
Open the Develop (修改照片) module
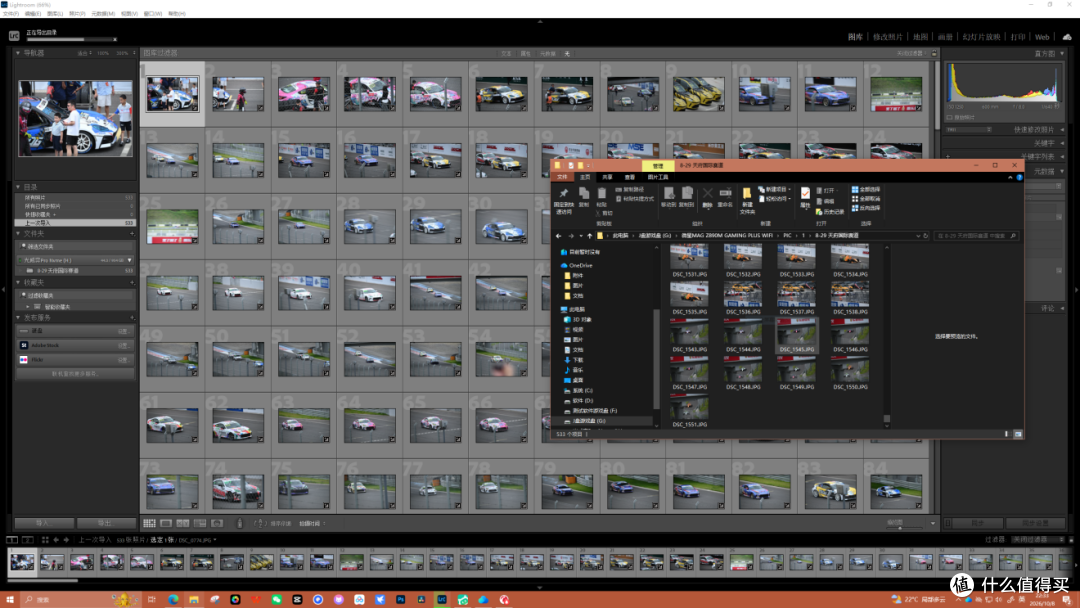point(887,36)
